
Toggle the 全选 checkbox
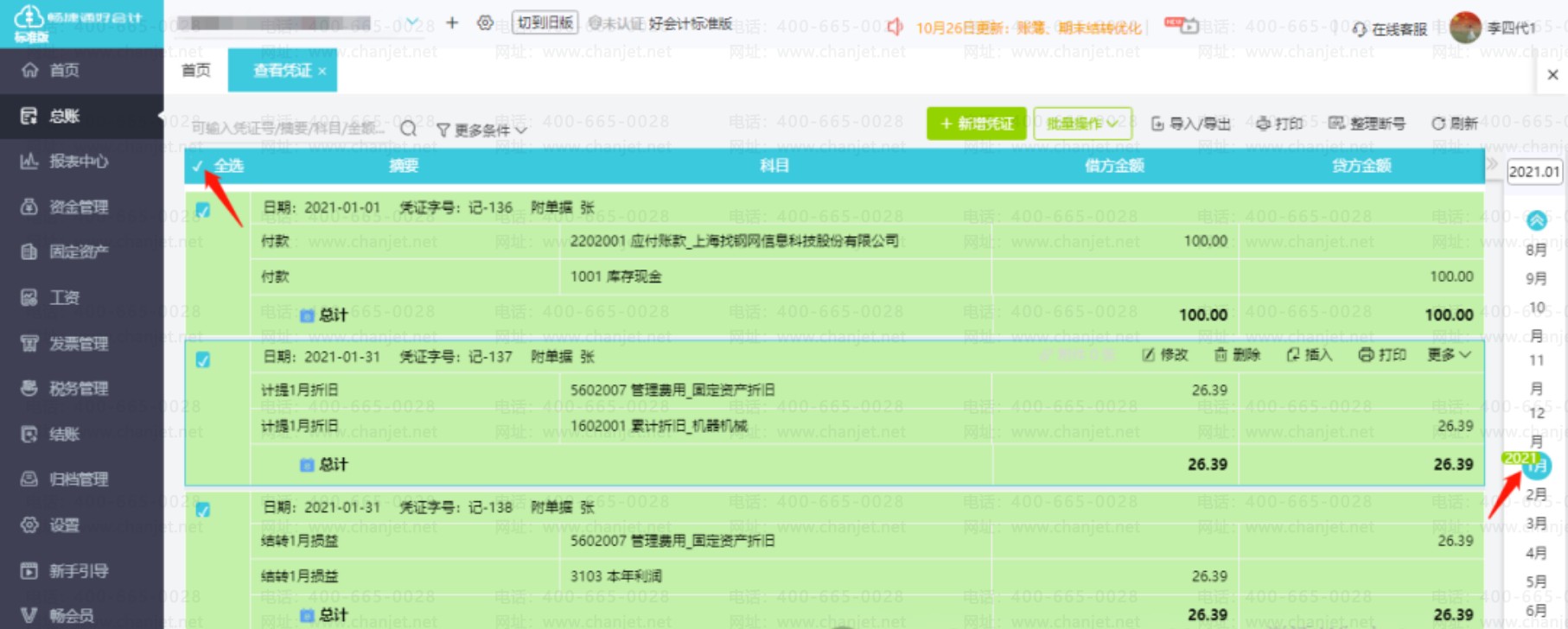(198, 166)
